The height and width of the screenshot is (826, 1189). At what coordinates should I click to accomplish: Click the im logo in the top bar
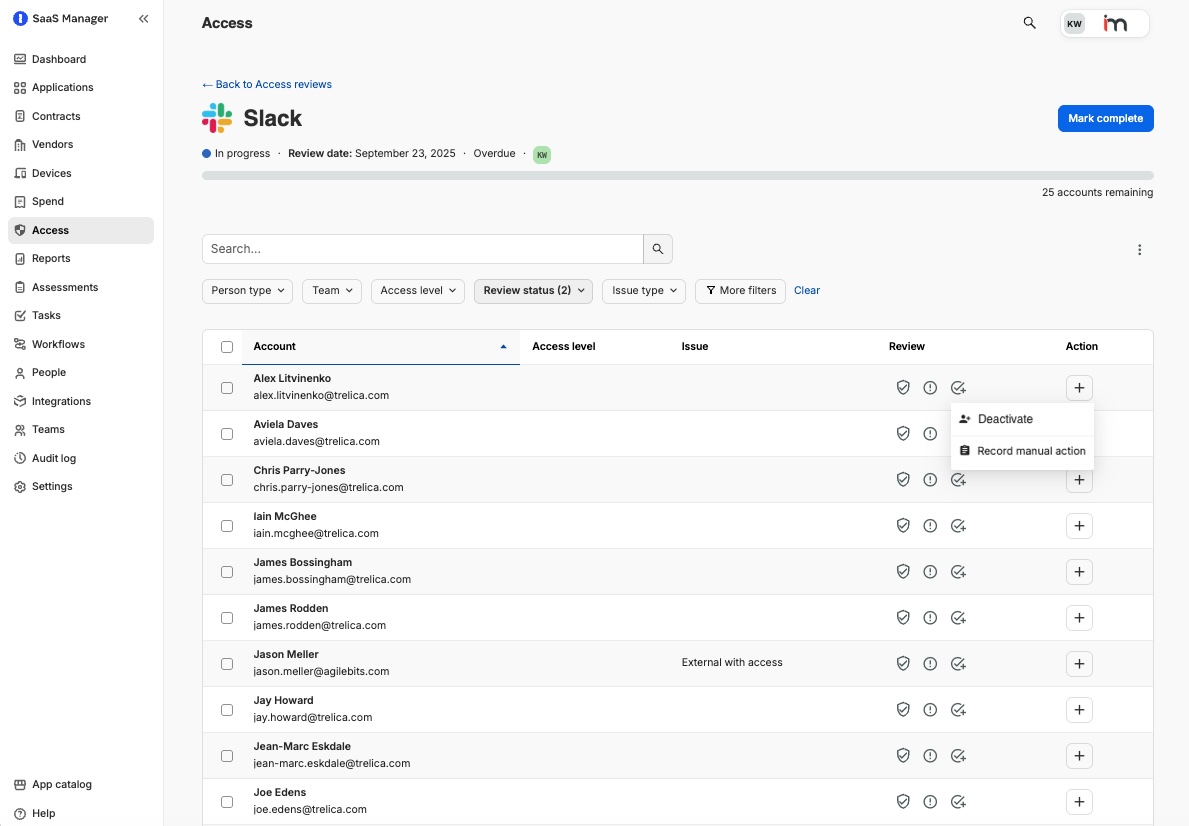tap(1116, 23)
